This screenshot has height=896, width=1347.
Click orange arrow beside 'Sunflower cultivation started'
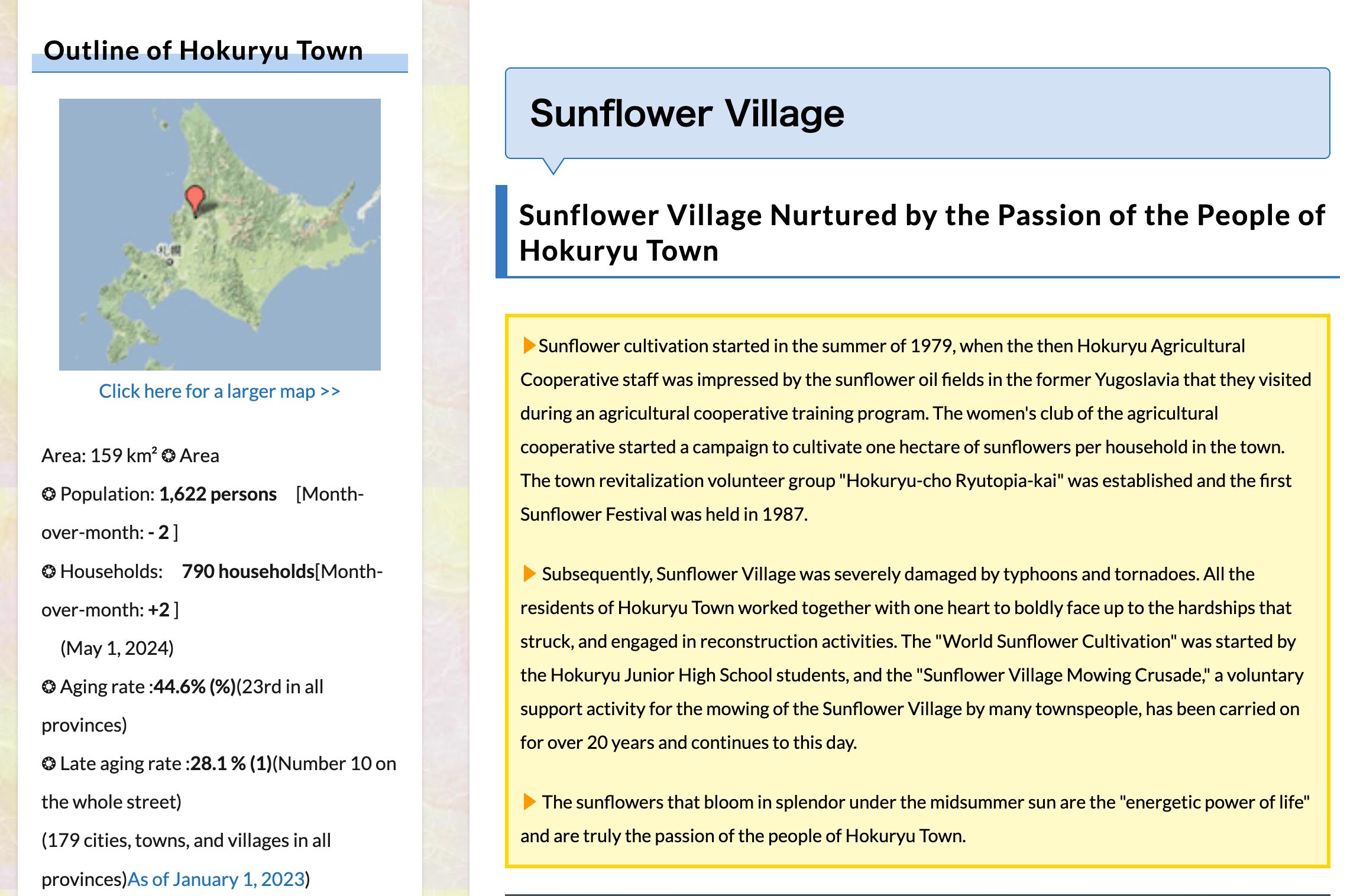[529, 345]
